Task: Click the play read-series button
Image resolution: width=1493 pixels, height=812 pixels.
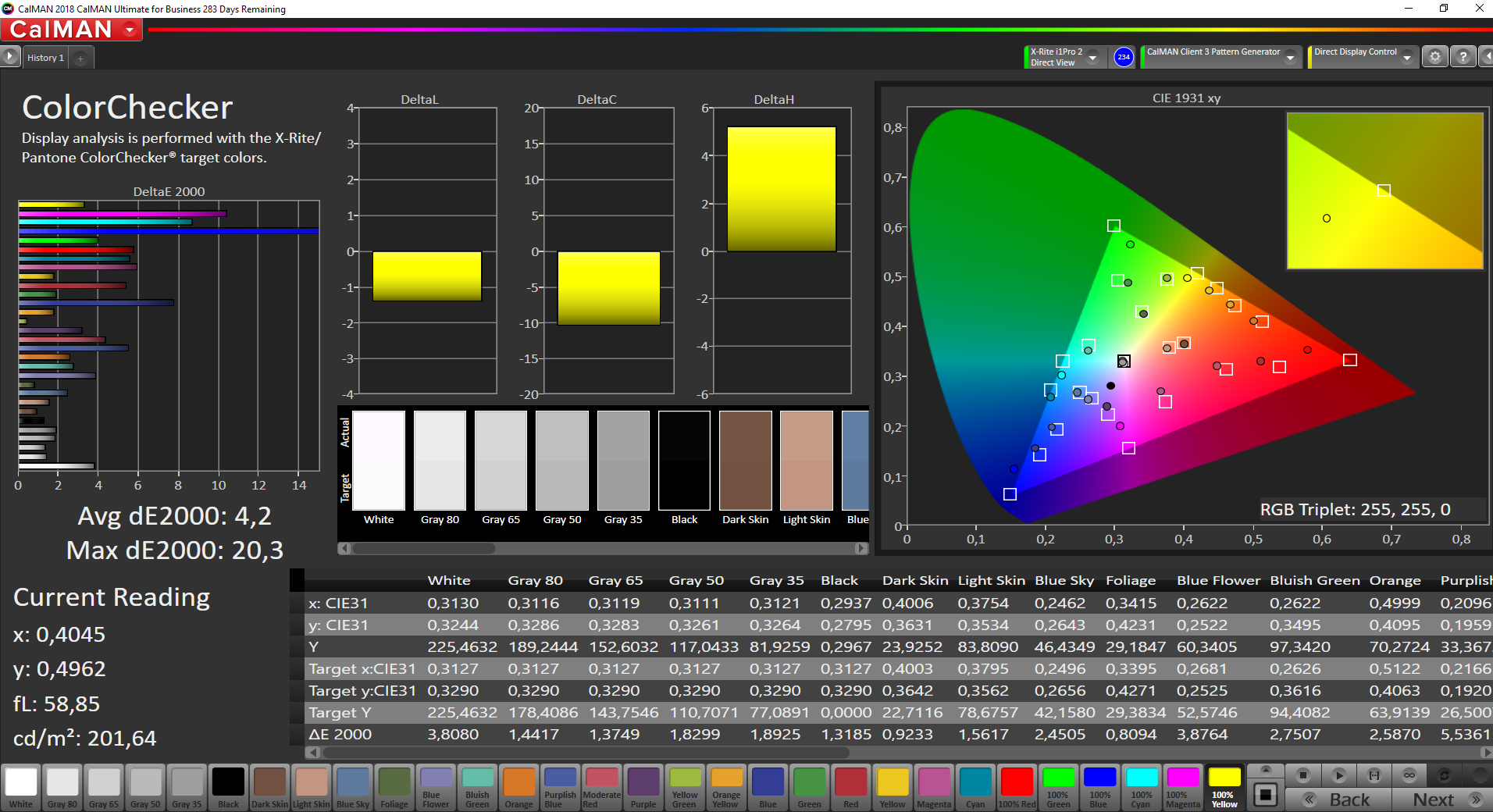Action: coord(1338,775)
